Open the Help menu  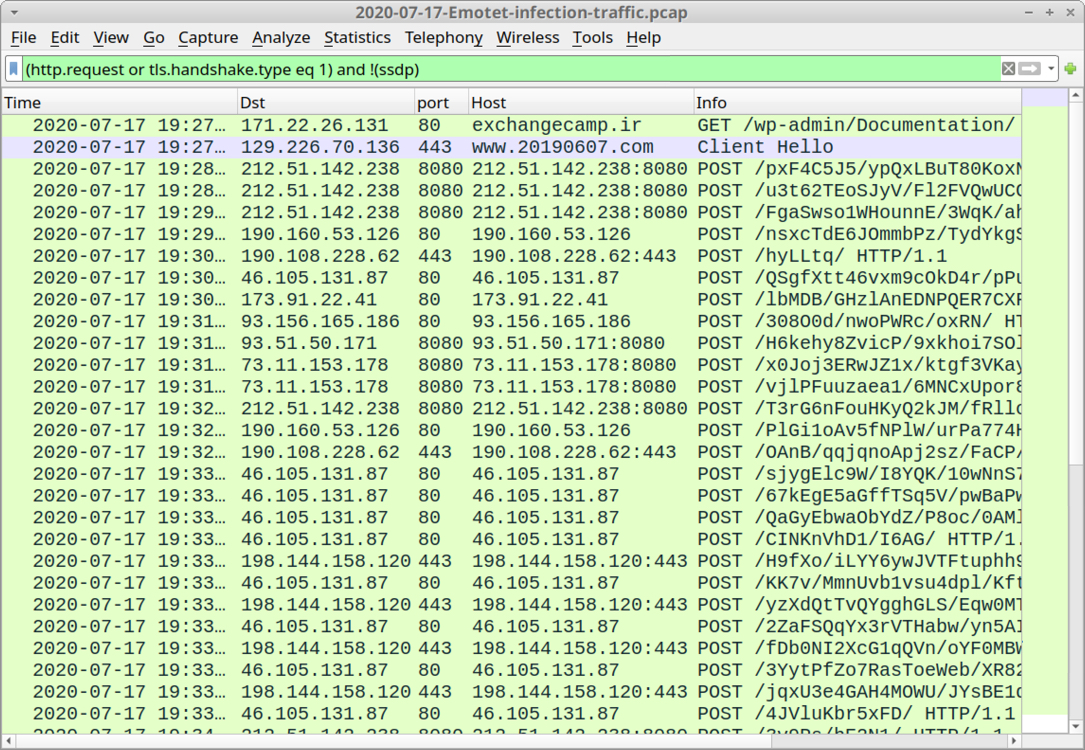644,37
